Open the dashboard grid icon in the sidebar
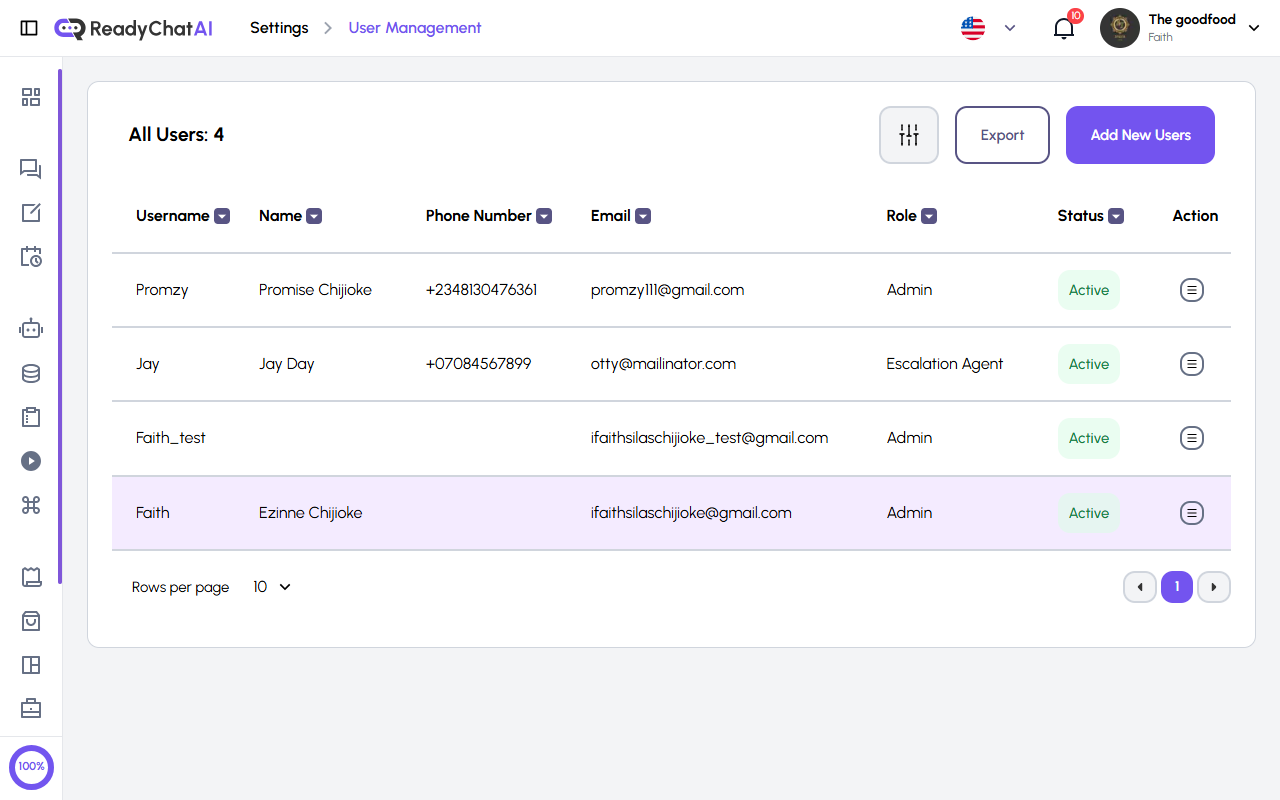Screen dimensions: 1280x800 click(31, 97)
